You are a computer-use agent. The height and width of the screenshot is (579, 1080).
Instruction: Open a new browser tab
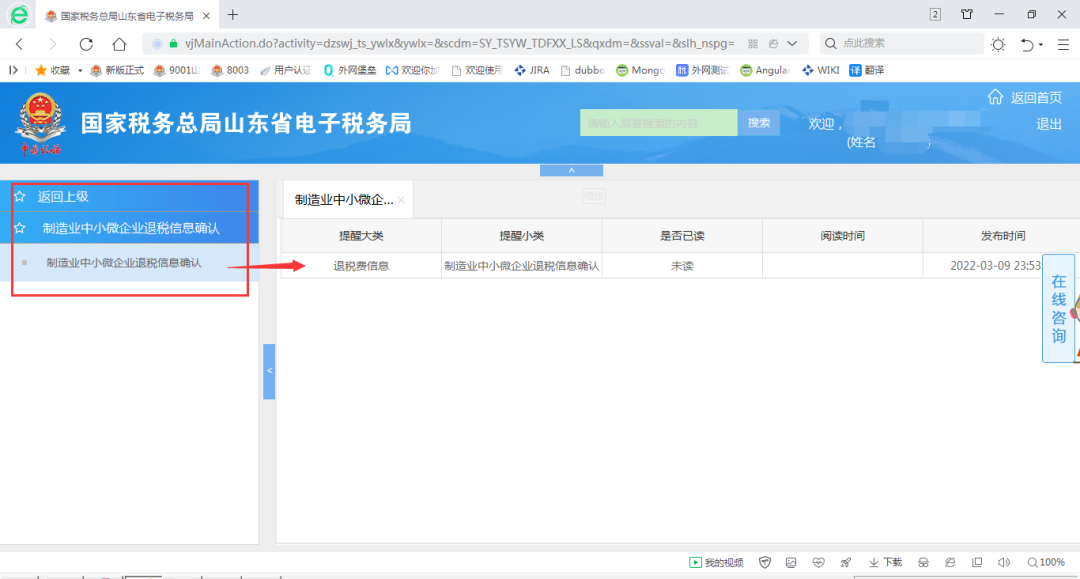tap(233, 14)
